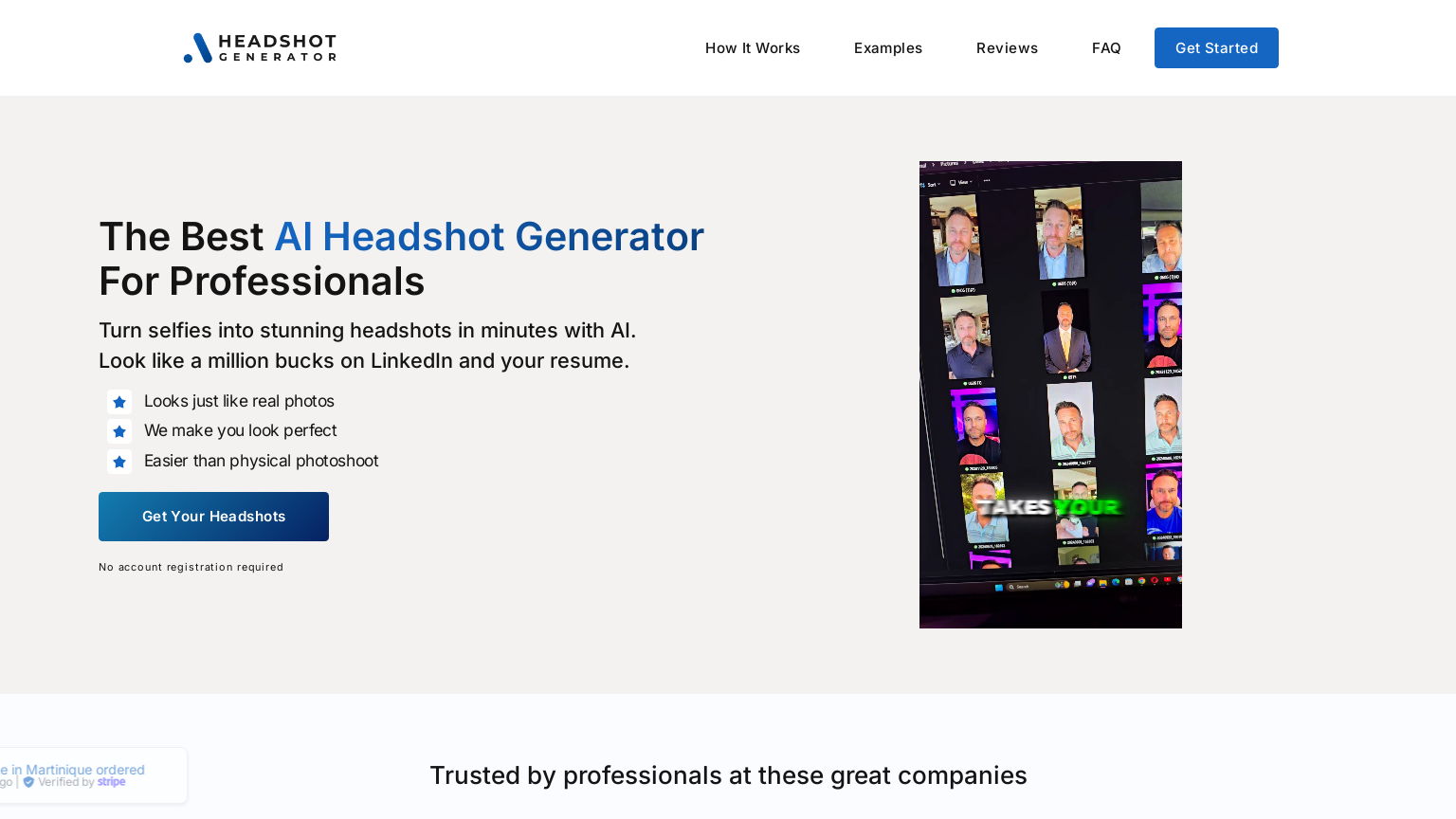
Task: Click the blue 'Get Started' button
Action: click(1216, 47)
